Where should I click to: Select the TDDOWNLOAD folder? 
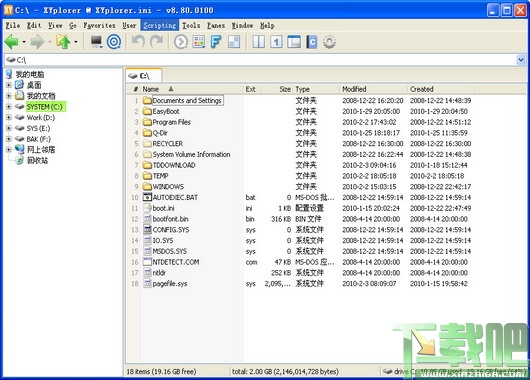pyautogui.click(x=174, y=165)
